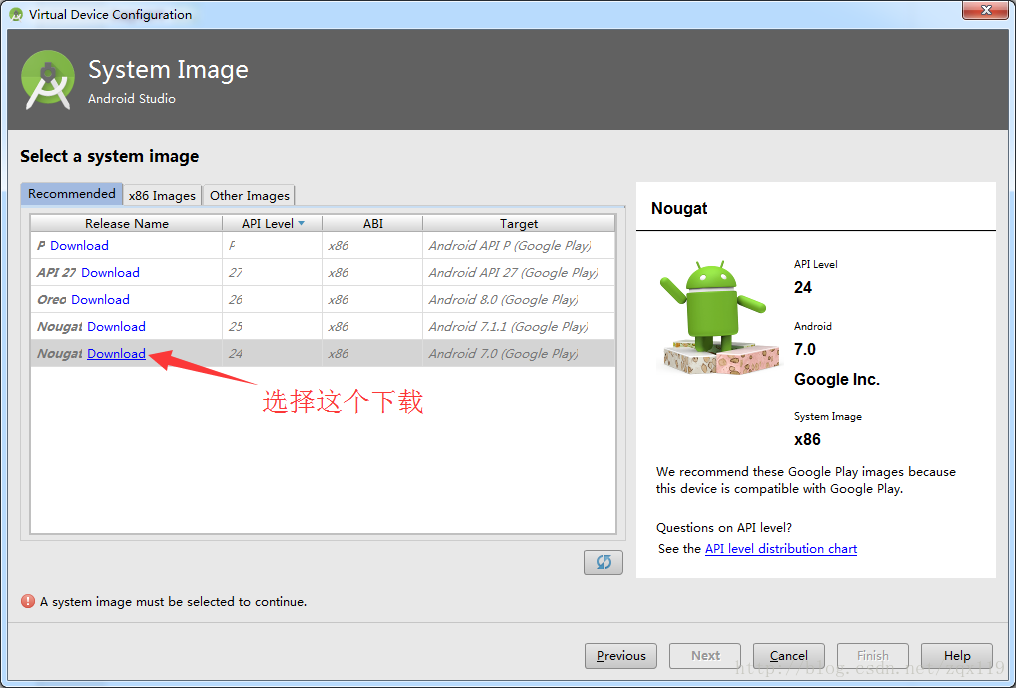Viewport: 1016px width, 688px height.
Task: Select the 'Android API P (Google Play)' cell
Action: pyautogui.click(x=518, y=246)
